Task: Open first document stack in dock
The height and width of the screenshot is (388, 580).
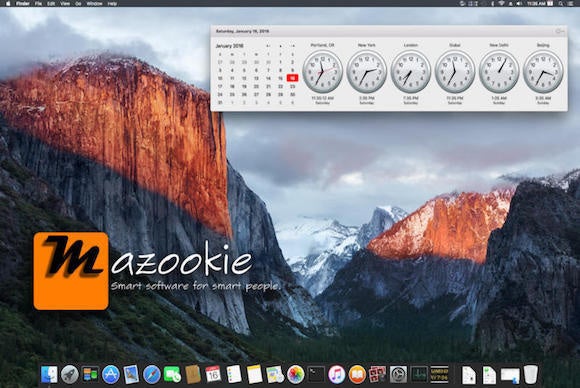Action: click(x=469, y=375)
